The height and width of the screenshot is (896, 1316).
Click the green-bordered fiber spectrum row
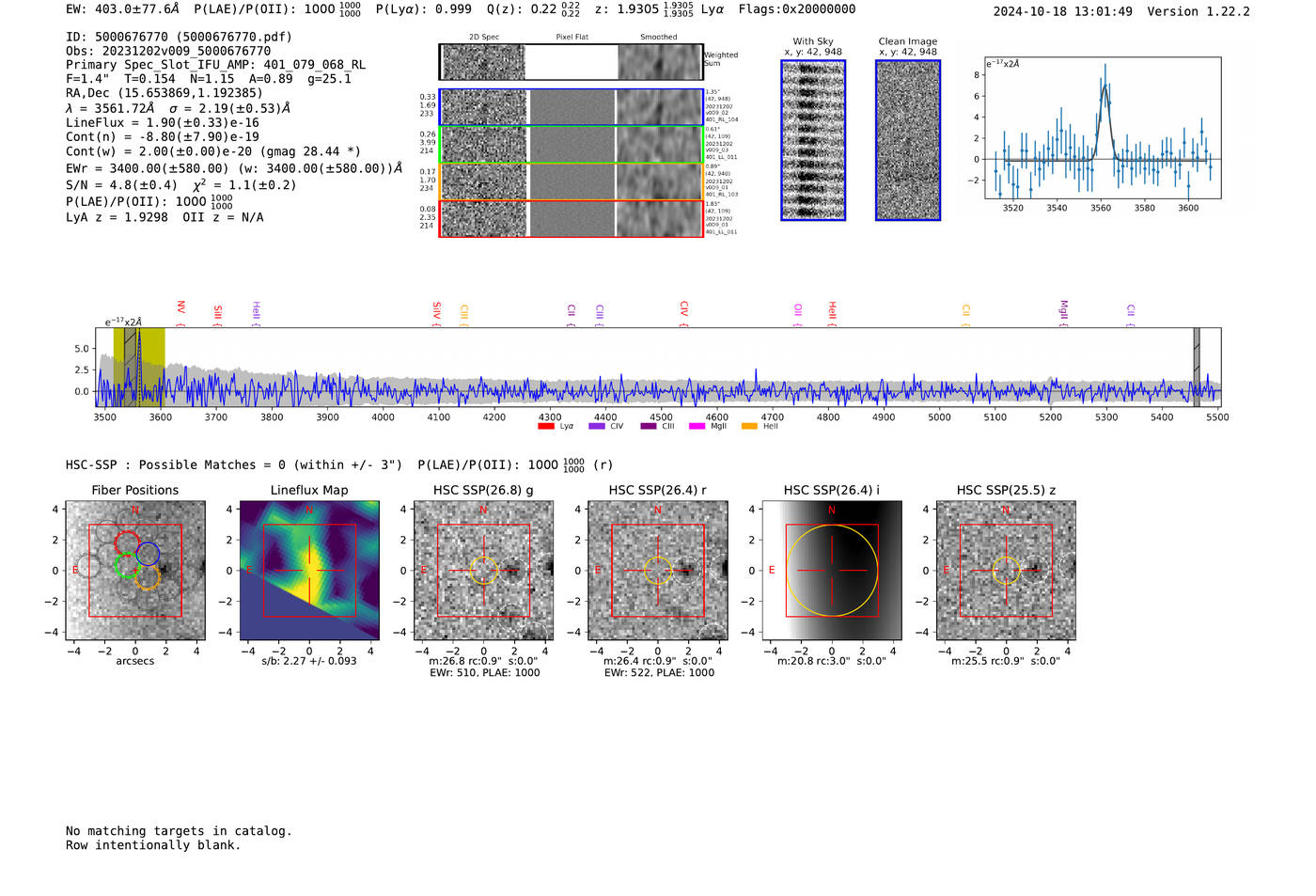tap(572, 144)
